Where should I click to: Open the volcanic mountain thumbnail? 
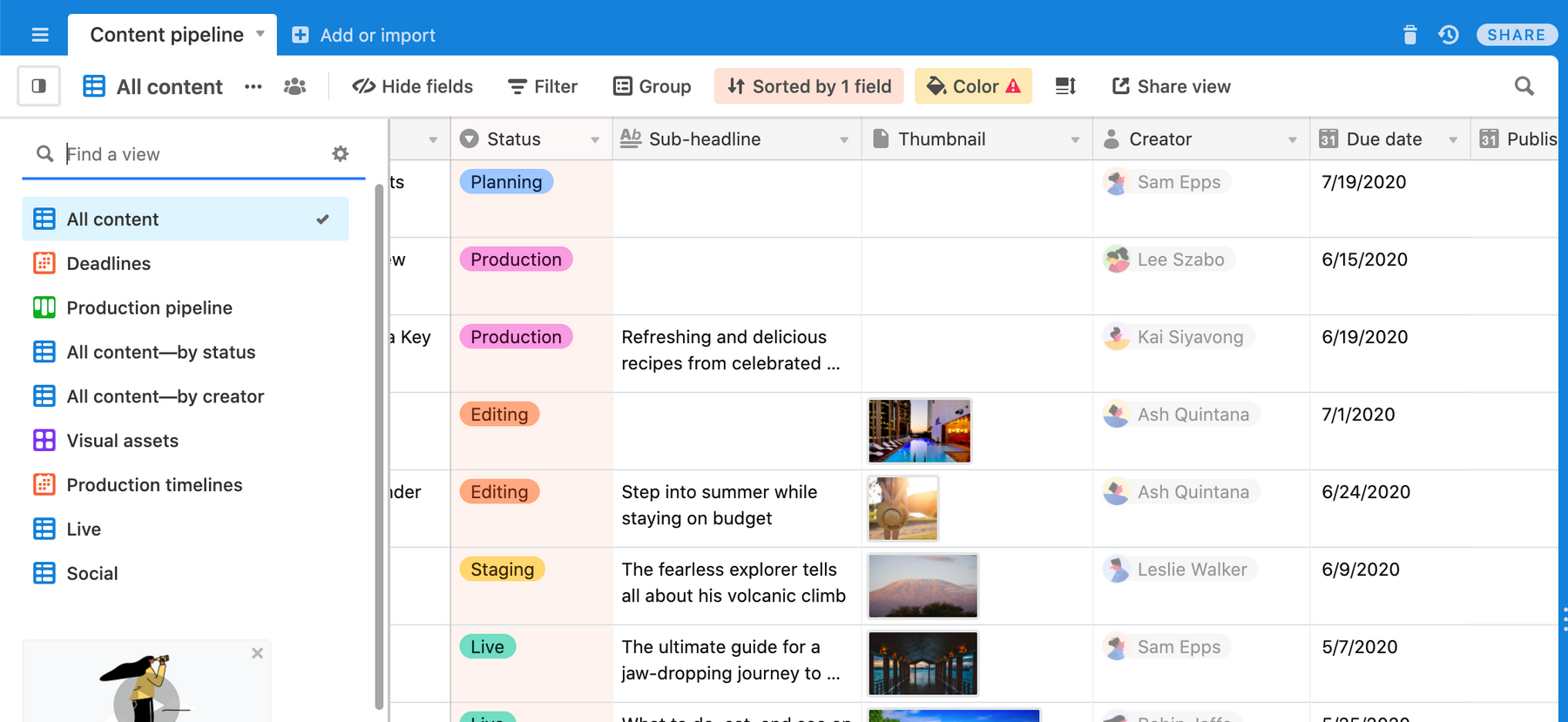(923, 586)
